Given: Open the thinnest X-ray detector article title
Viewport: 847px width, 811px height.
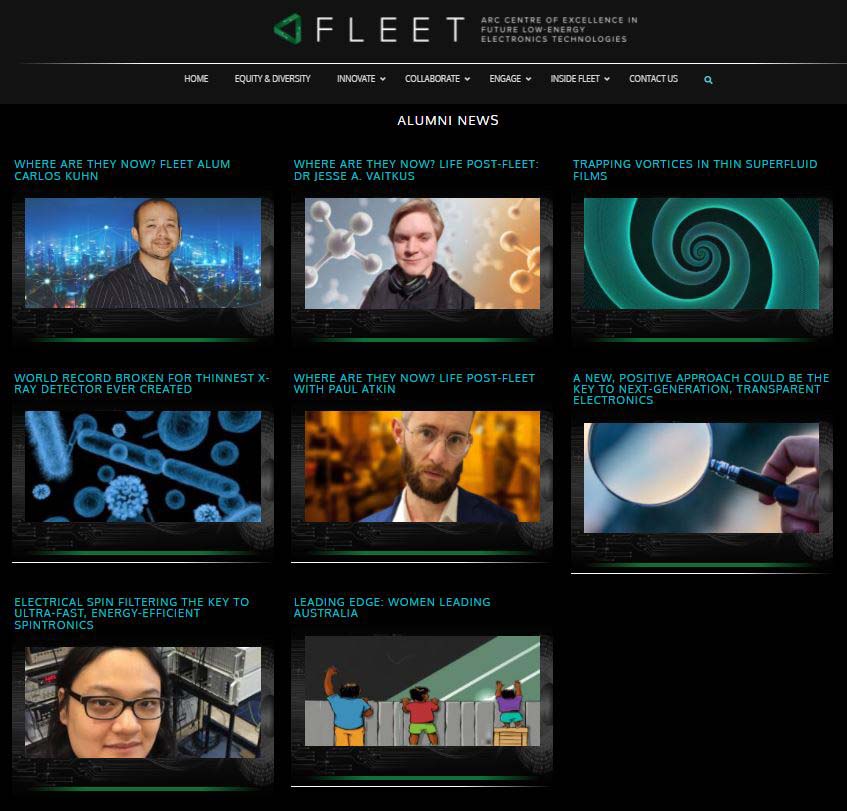Looking at the screenshot, I should pyautogui.click(x=142, y=384).
